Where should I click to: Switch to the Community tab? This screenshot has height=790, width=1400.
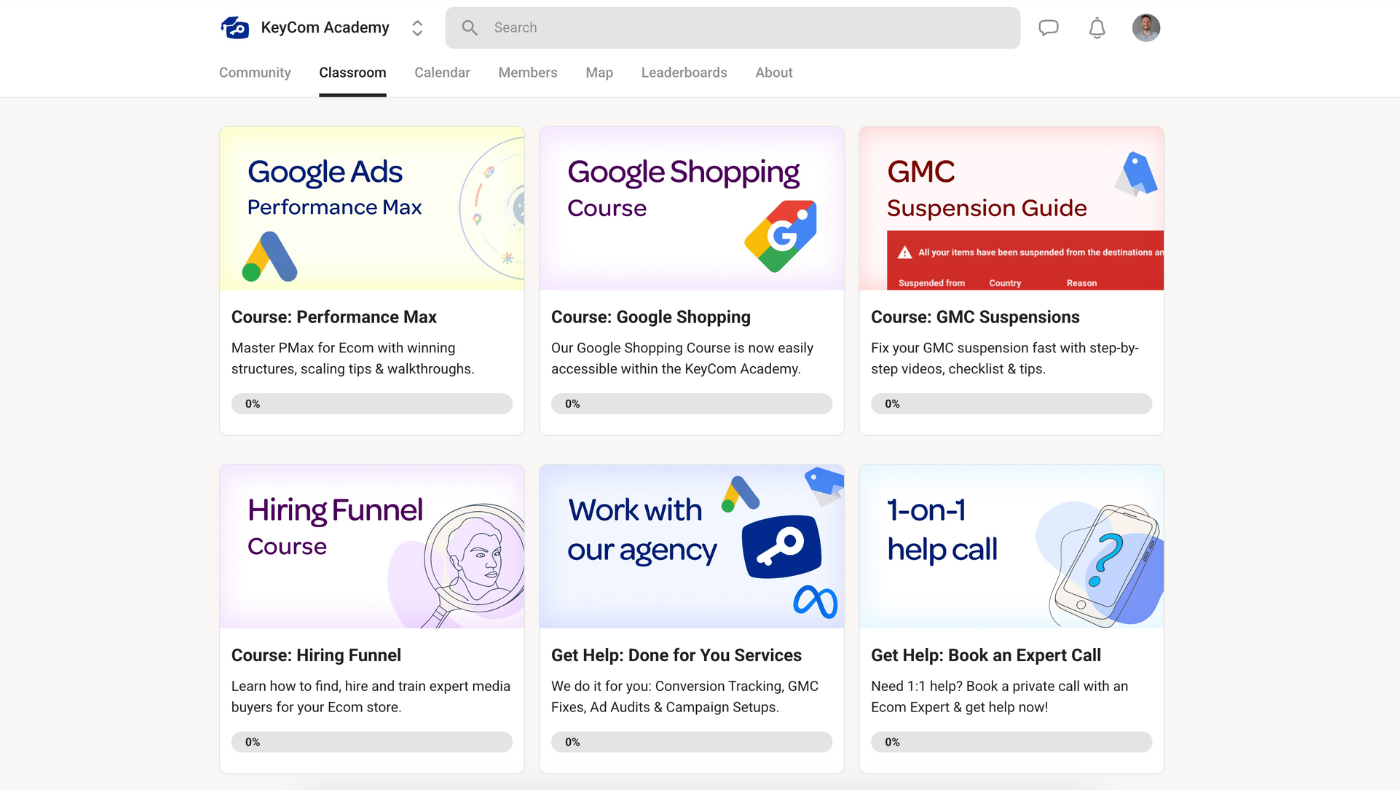pos(255,73)
